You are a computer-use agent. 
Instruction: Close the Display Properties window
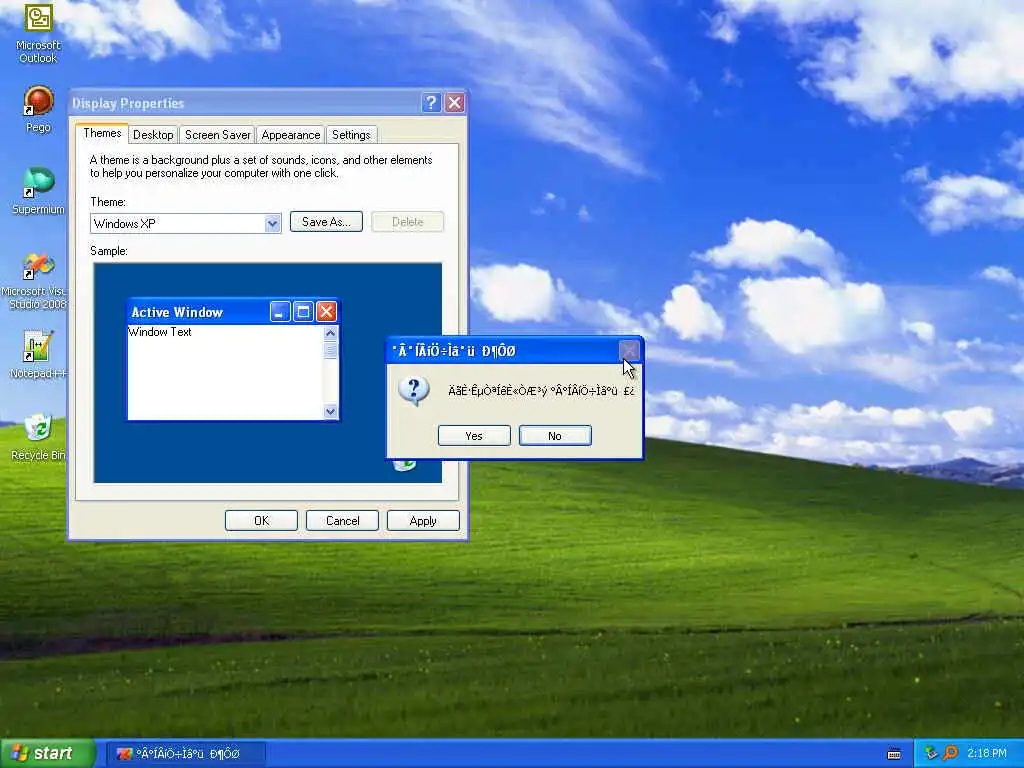pyautogui.click(x=455, y=103)
